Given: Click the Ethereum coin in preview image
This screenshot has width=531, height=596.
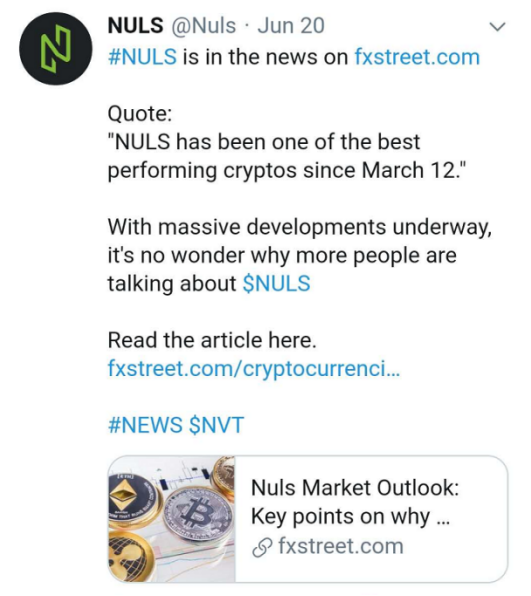Looking at the screenshot, I should (132, 500).
